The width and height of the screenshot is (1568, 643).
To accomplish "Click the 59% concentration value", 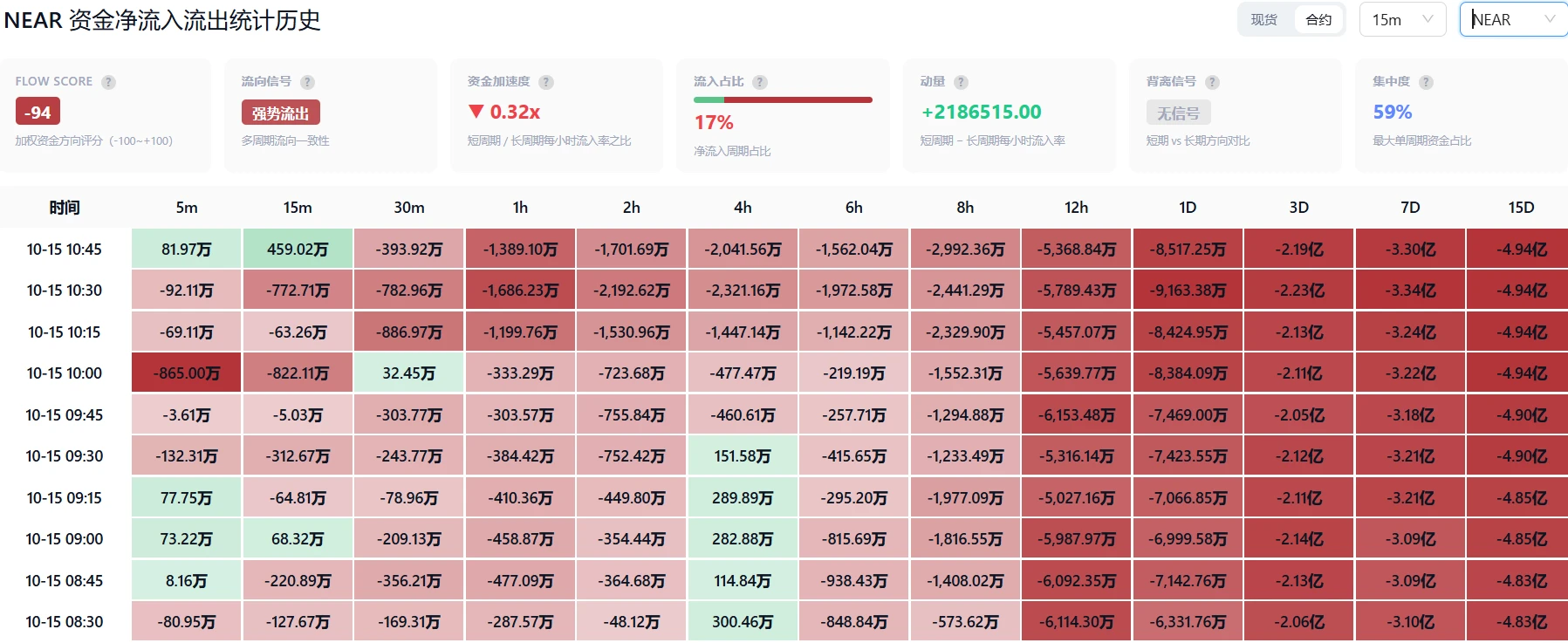I will [1393, 112].
